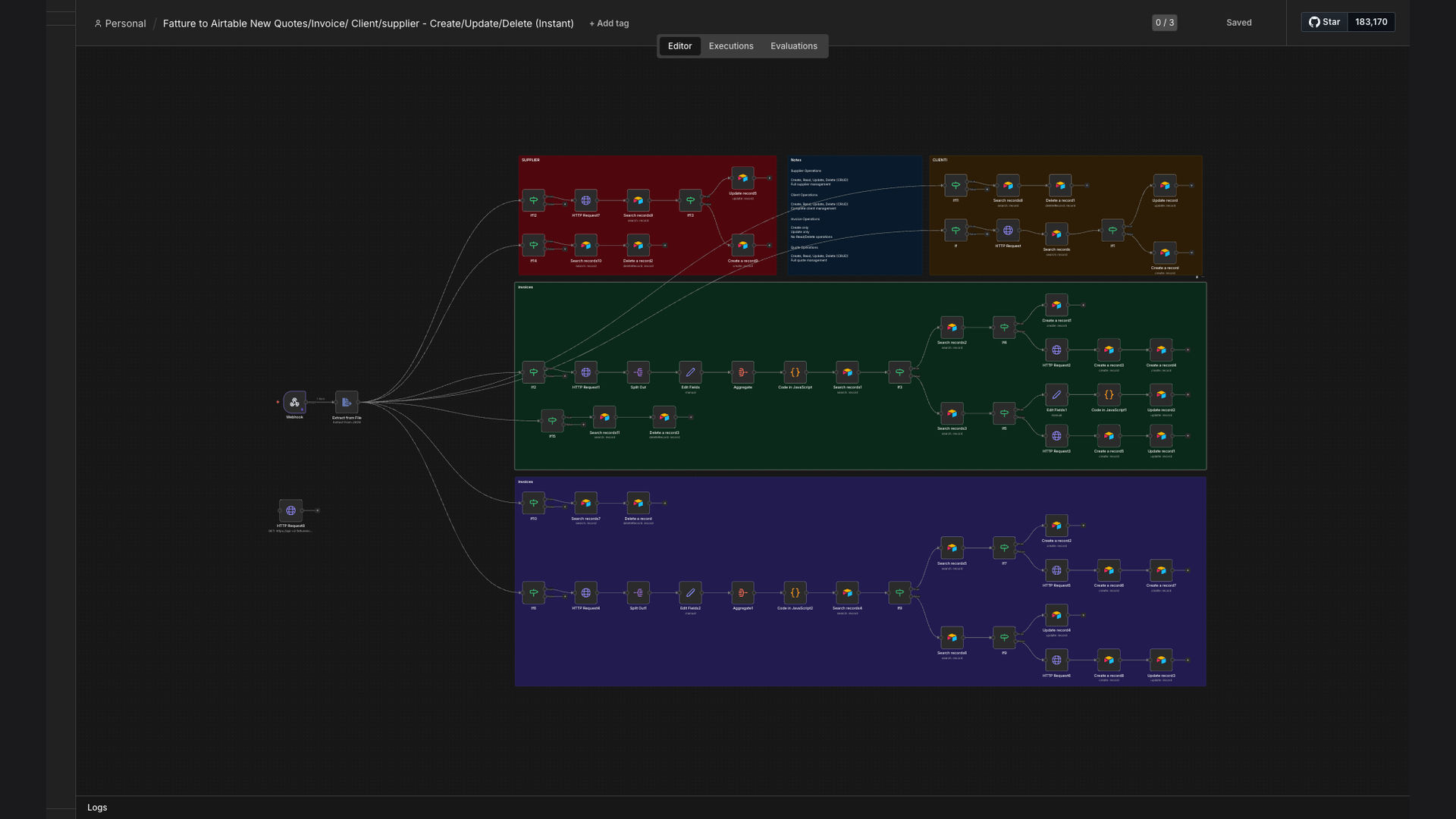Click the workflow title to rename
Screen dimensions: 1456x819
(x=368, y=24)
